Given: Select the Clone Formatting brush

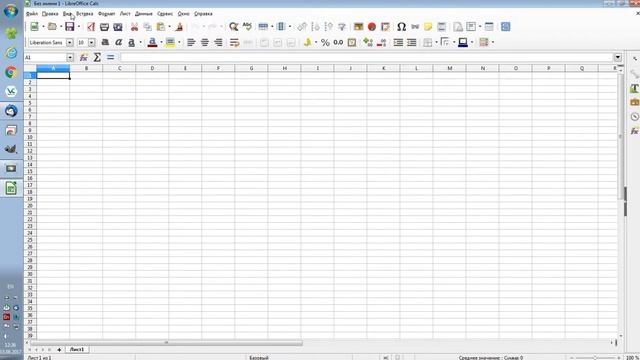Looking at the screenshot, I should (179, 27).
